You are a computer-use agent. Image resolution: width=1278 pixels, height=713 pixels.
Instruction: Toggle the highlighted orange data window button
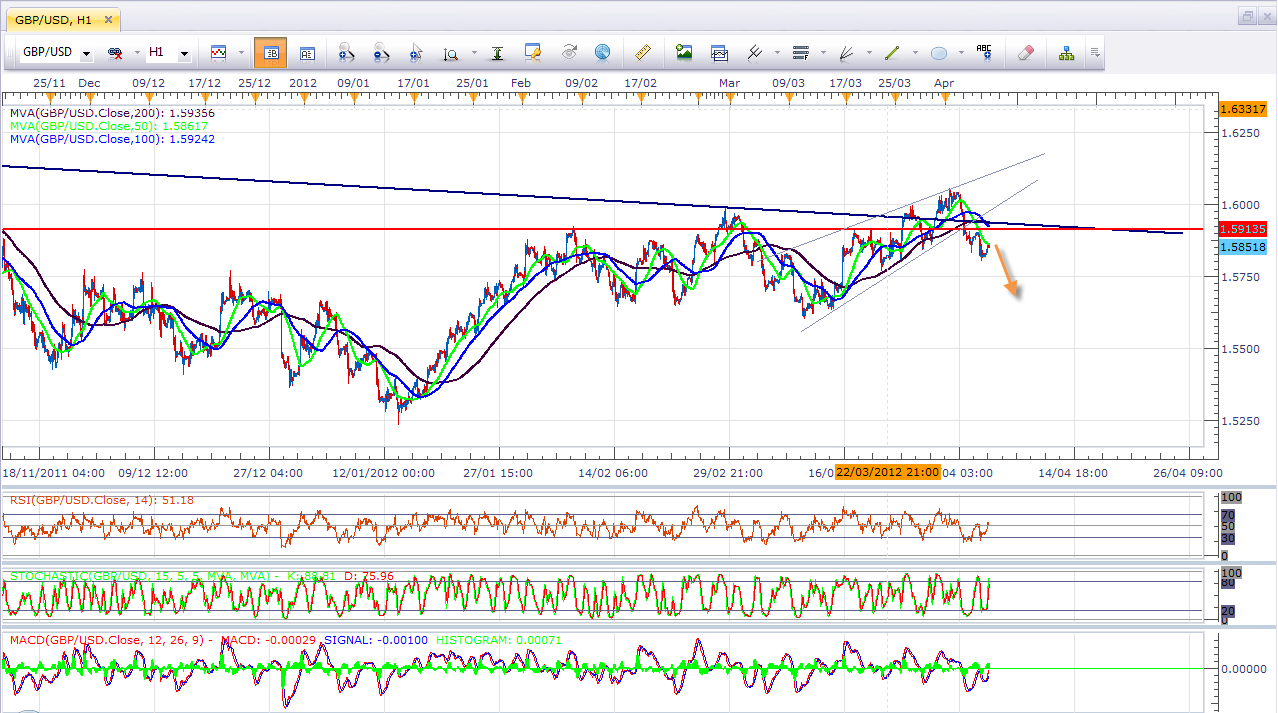270,53
